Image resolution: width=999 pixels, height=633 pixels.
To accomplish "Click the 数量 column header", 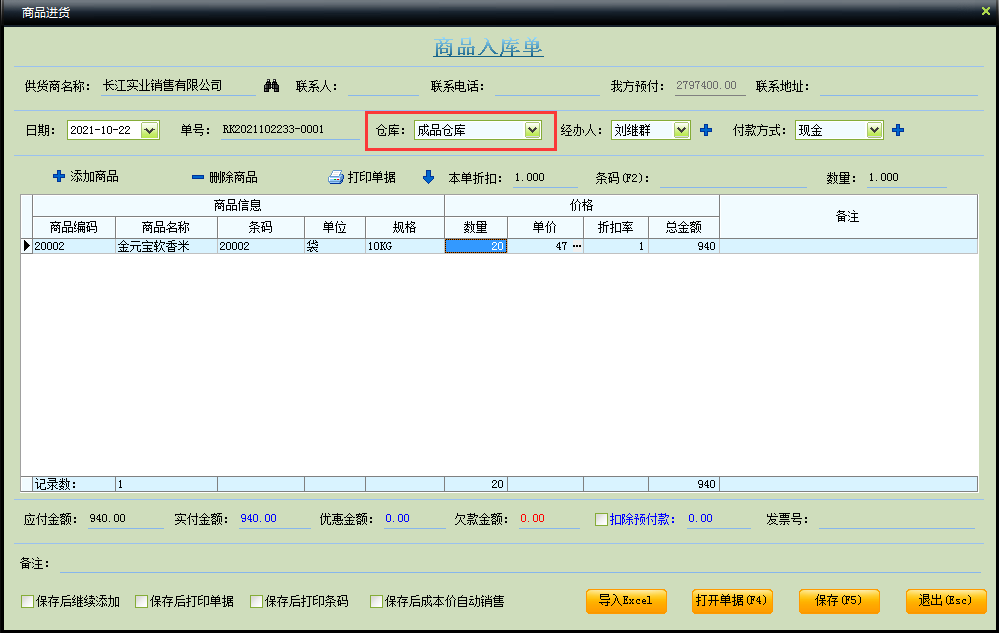I will point(476,227).
